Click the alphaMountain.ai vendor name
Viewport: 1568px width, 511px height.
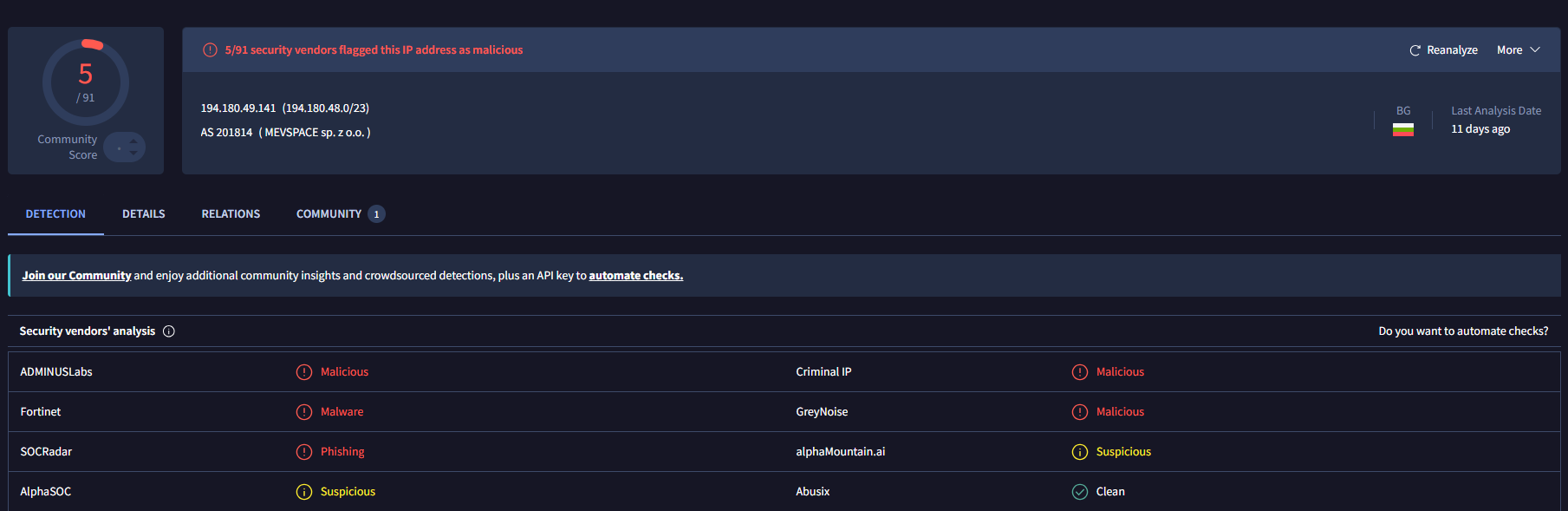(841, 452)
